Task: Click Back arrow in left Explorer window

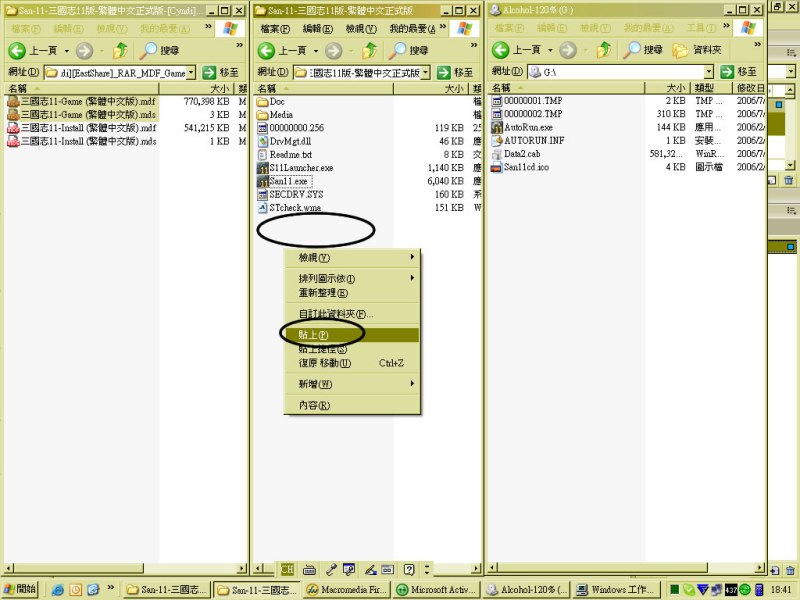Action: tap(17, 50)
